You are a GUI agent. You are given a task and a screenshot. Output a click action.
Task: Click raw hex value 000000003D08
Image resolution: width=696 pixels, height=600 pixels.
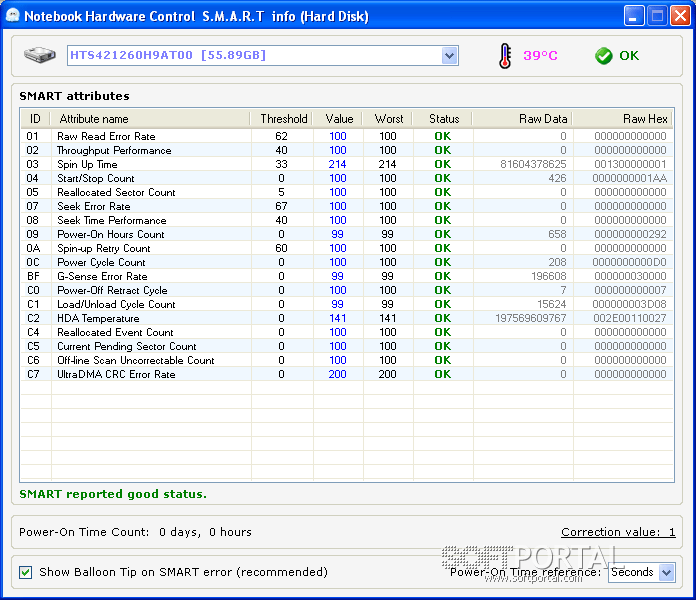(629, 304)
